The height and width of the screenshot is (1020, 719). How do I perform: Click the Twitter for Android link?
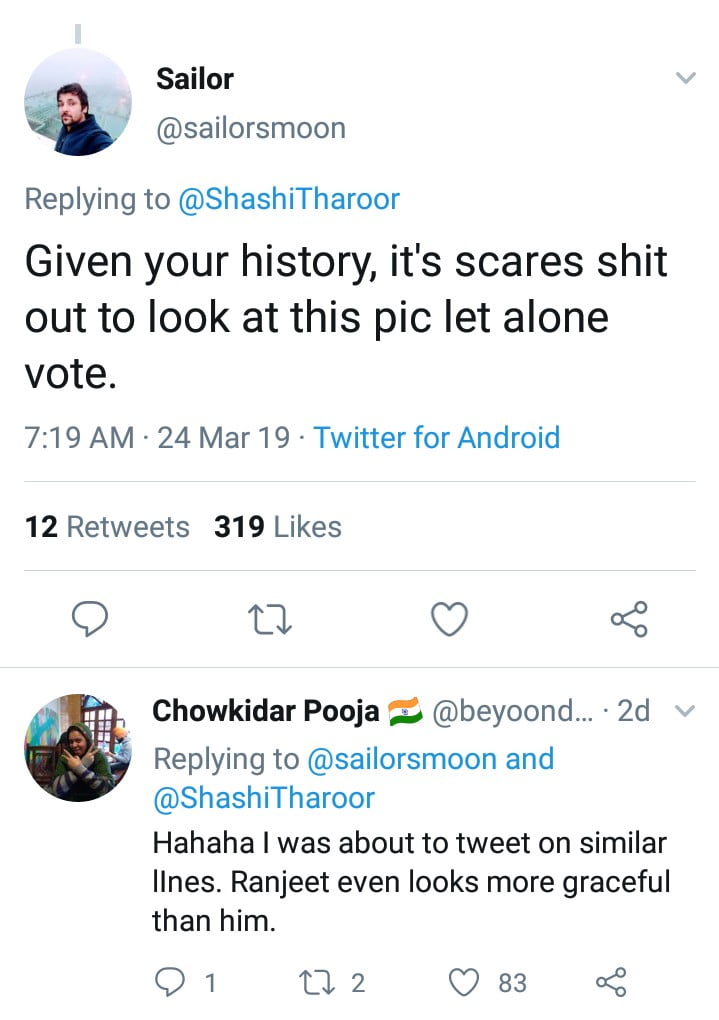(x=437, y=438)
